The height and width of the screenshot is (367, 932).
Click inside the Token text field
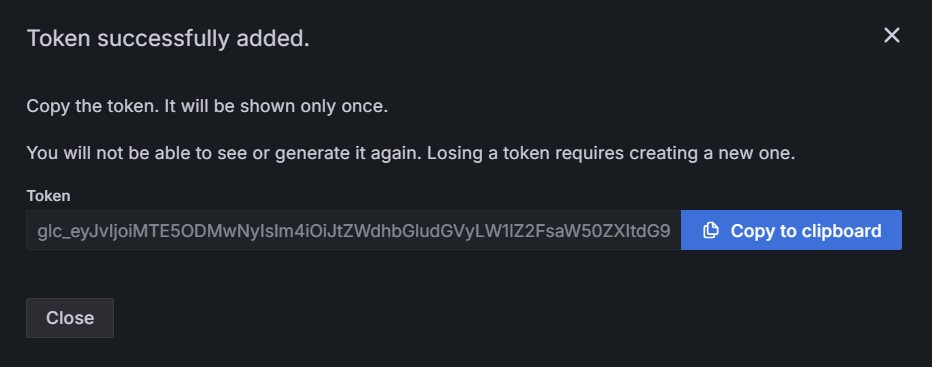click(x=354, y=230)
